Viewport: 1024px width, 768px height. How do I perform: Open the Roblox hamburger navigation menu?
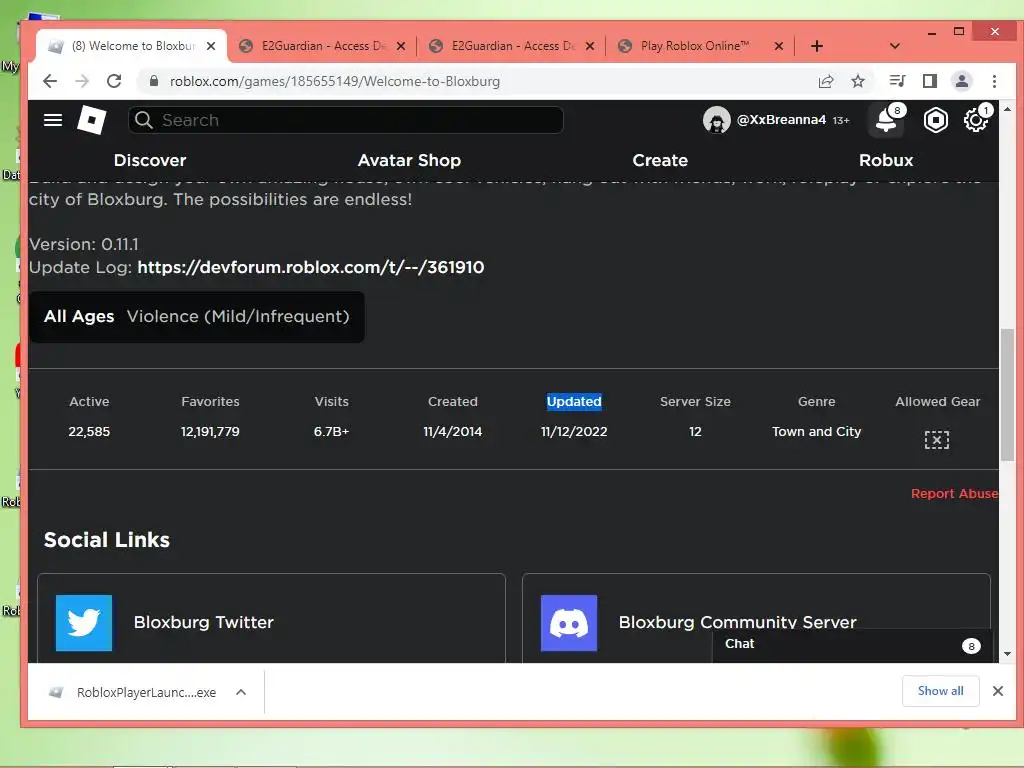tap(53, 120)
